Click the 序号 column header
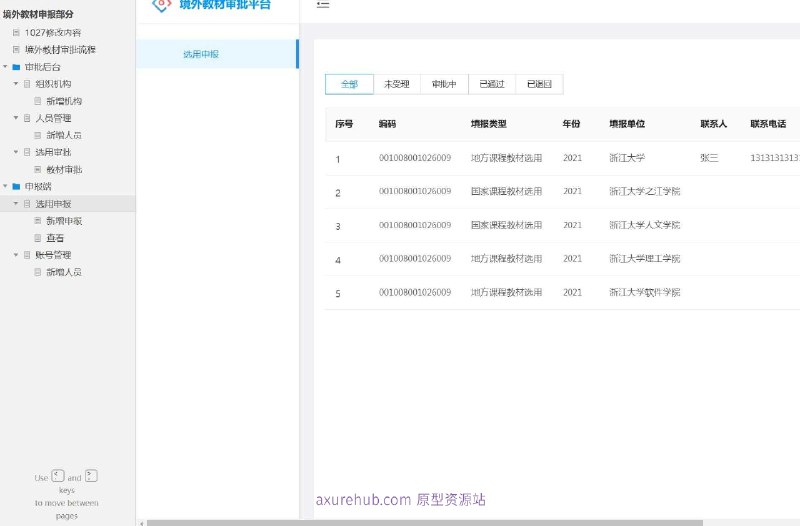The image size is (800, 526). pos(344,124)
